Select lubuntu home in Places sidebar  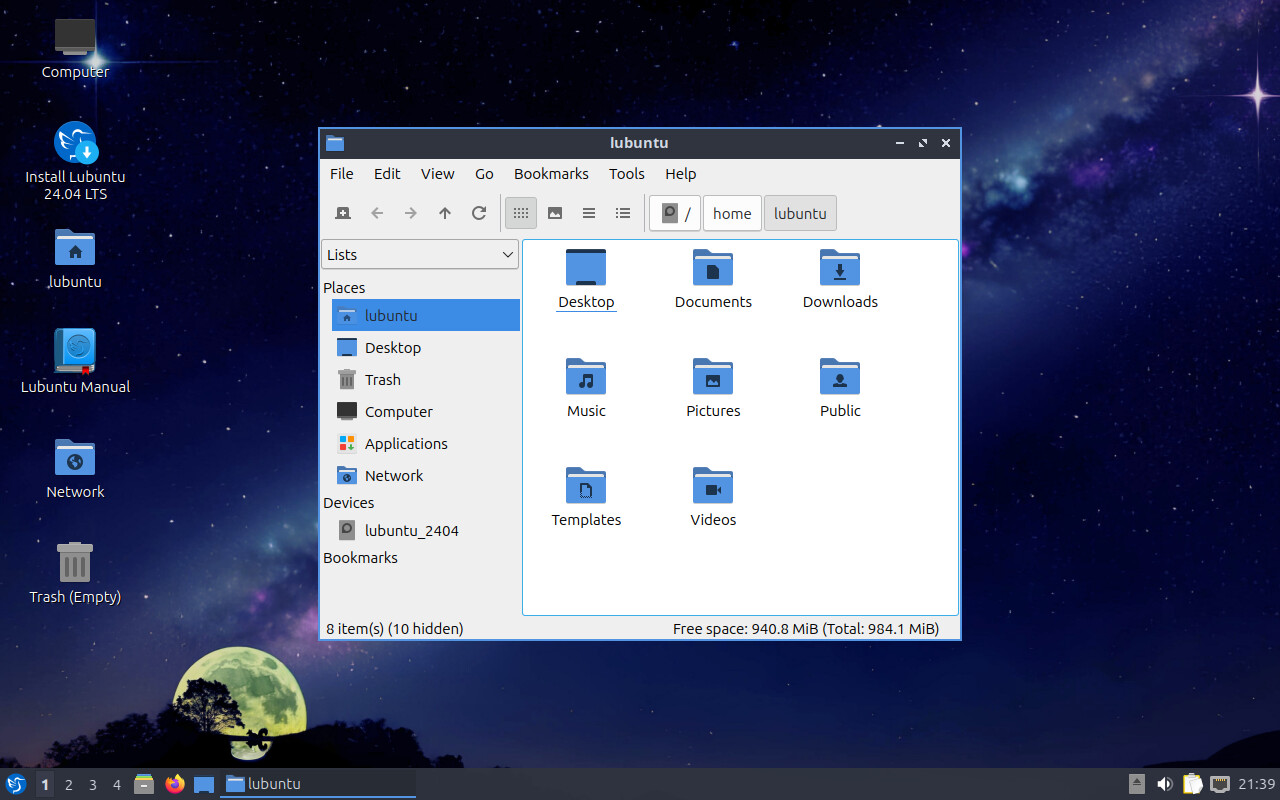click(426, 315)
